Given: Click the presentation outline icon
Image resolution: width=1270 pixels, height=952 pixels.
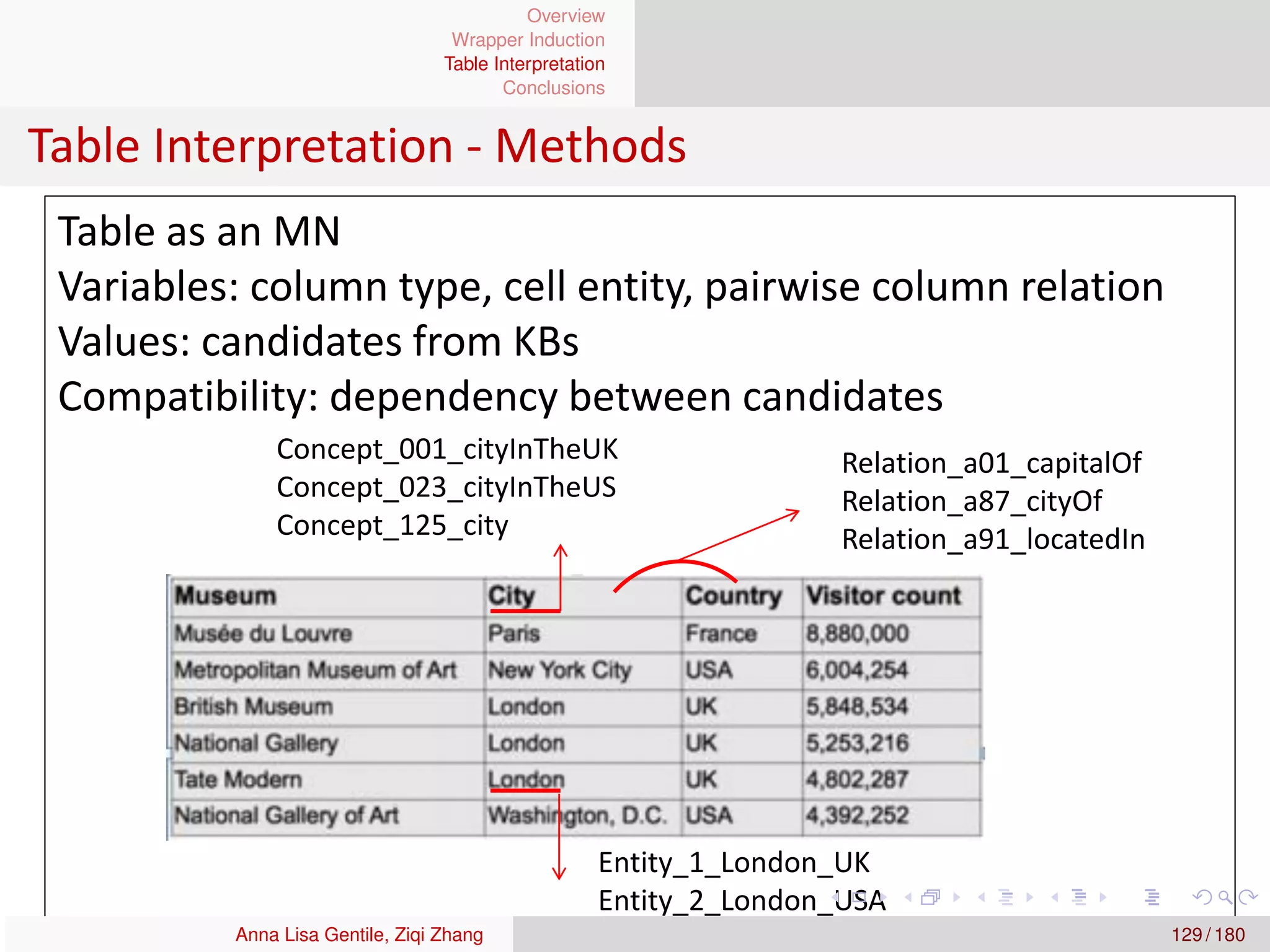Looking at the screenshot, I should [x=1152, y=897].
